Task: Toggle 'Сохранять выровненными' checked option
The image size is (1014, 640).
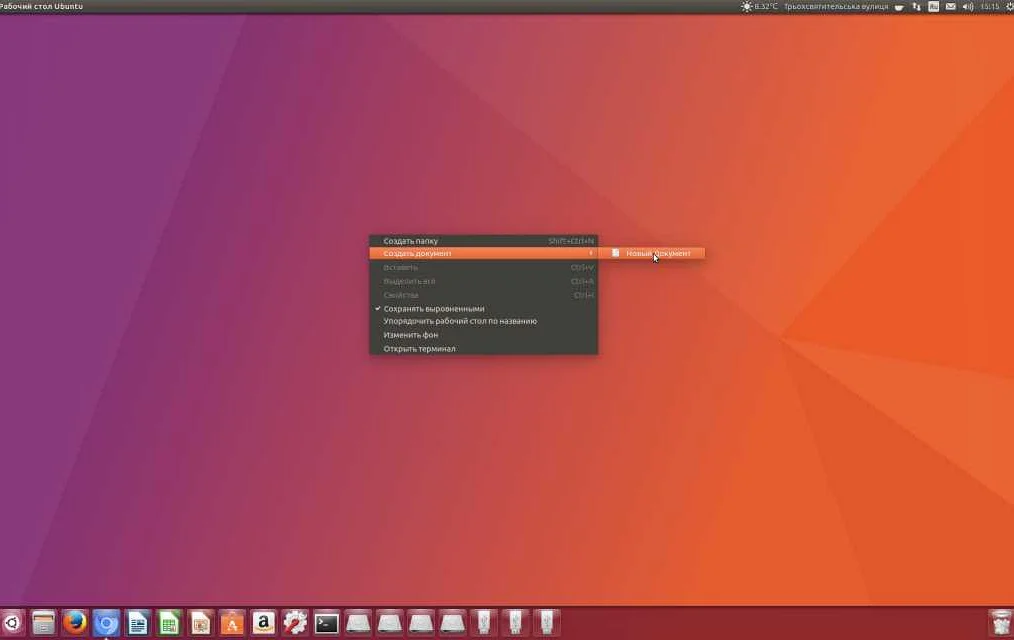Action: pyautogui.click(x=434, y=309)
